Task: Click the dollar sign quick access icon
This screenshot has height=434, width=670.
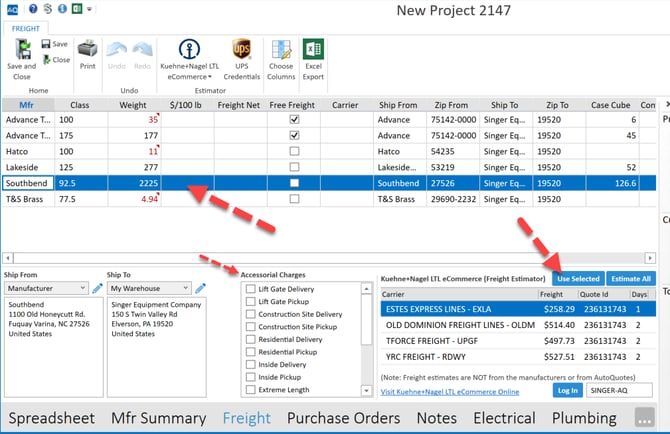Action: point(48,9)
